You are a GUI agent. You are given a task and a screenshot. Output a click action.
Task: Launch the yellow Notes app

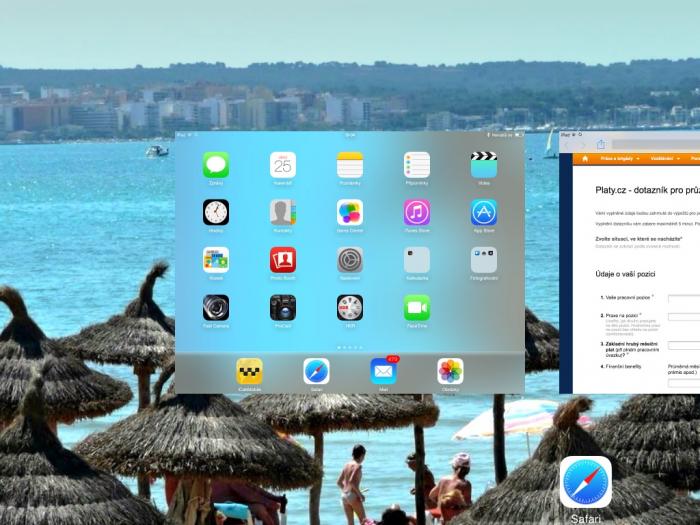pyautogui.click(x=350, y=165)
